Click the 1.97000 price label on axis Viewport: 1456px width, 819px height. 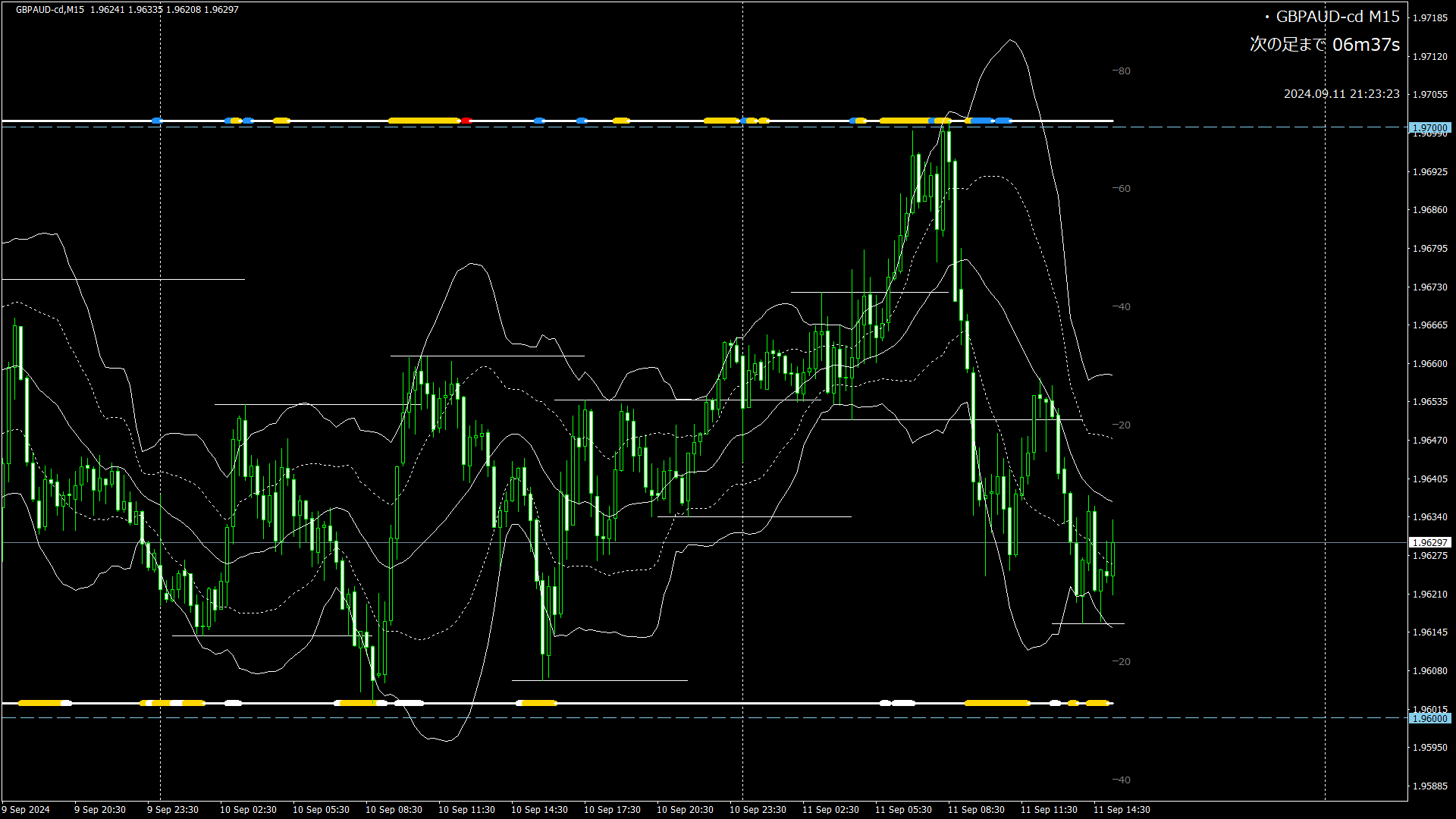(x=1429, y=127)
